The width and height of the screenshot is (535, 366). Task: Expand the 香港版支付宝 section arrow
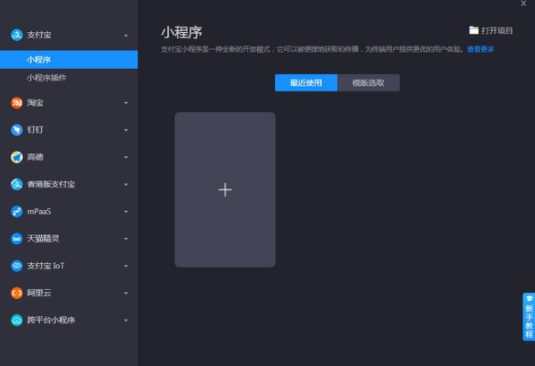point(126,185)
